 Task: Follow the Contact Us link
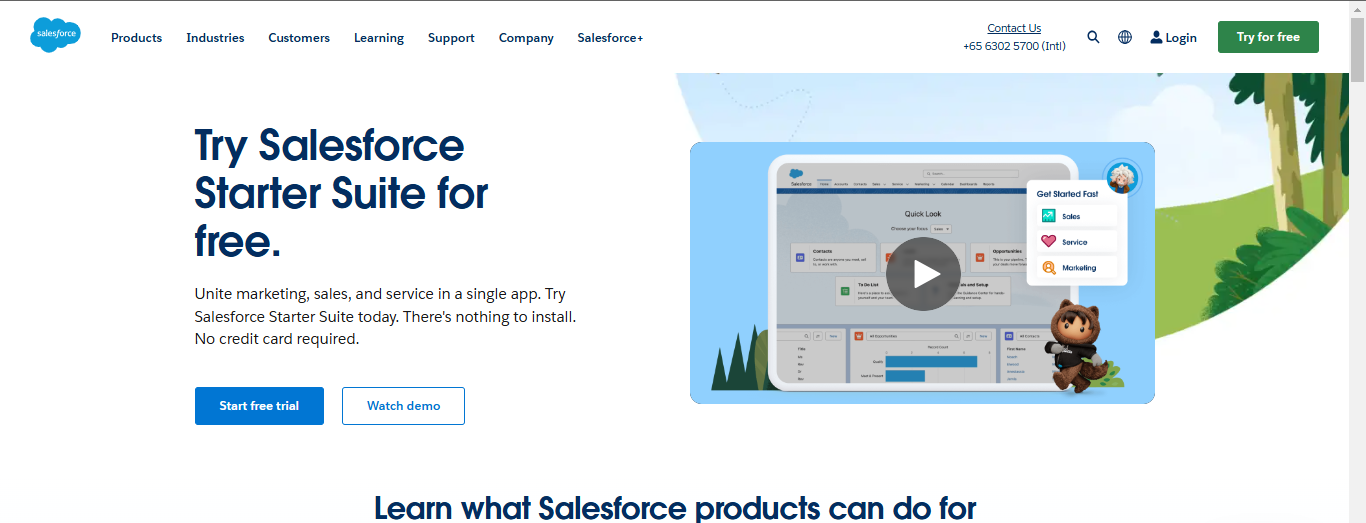click(x=1014, y=28)
